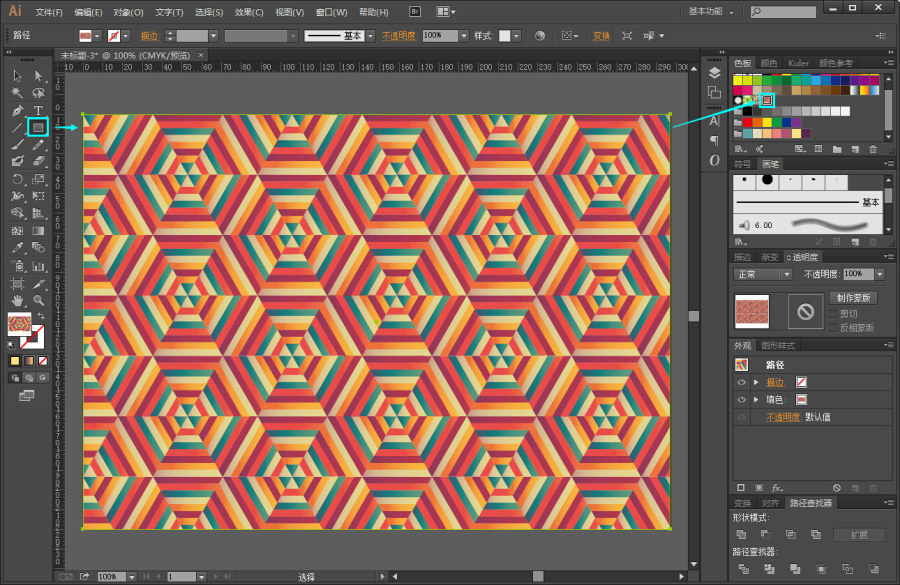Expand the 填色 appearance row arrow
This screenshot has height=585, width=900.
756,400
